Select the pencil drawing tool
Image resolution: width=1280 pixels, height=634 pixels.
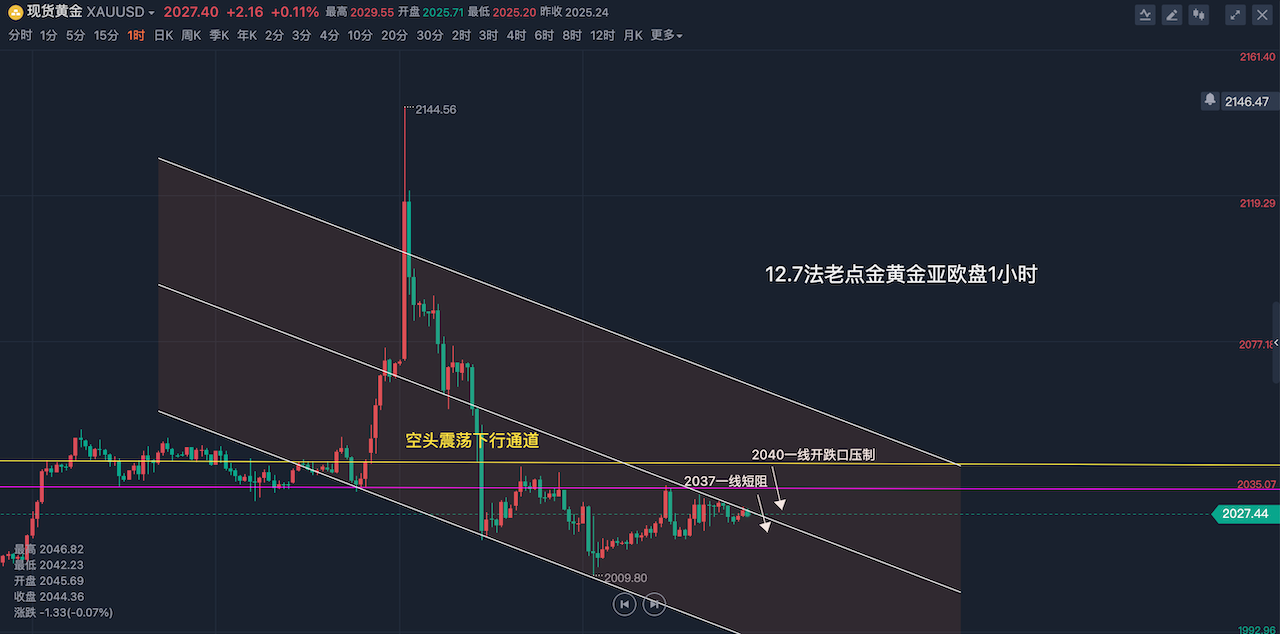click(1172, 15)
